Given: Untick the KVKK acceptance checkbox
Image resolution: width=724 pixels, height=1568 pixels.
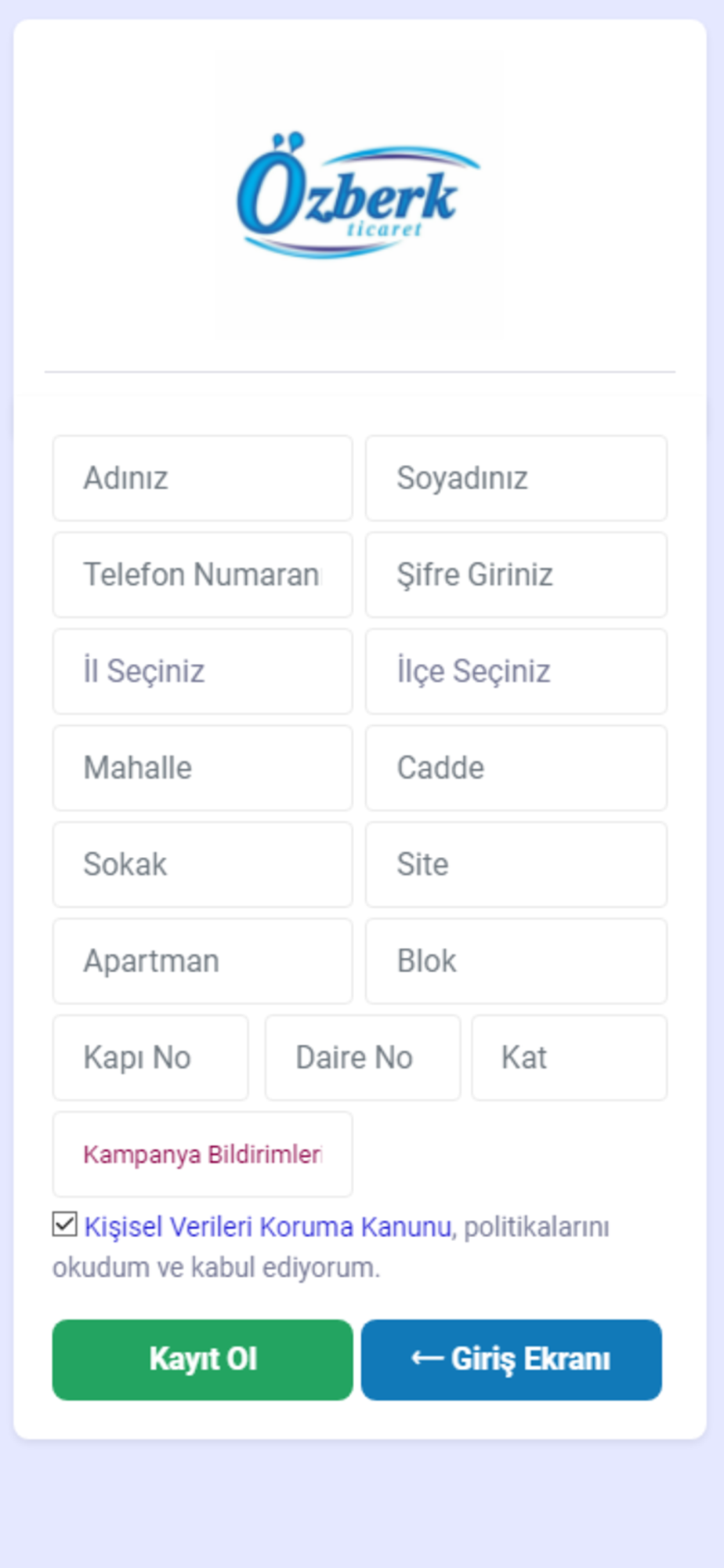Looking at the screenshot, I should [x=65, y=1224].
